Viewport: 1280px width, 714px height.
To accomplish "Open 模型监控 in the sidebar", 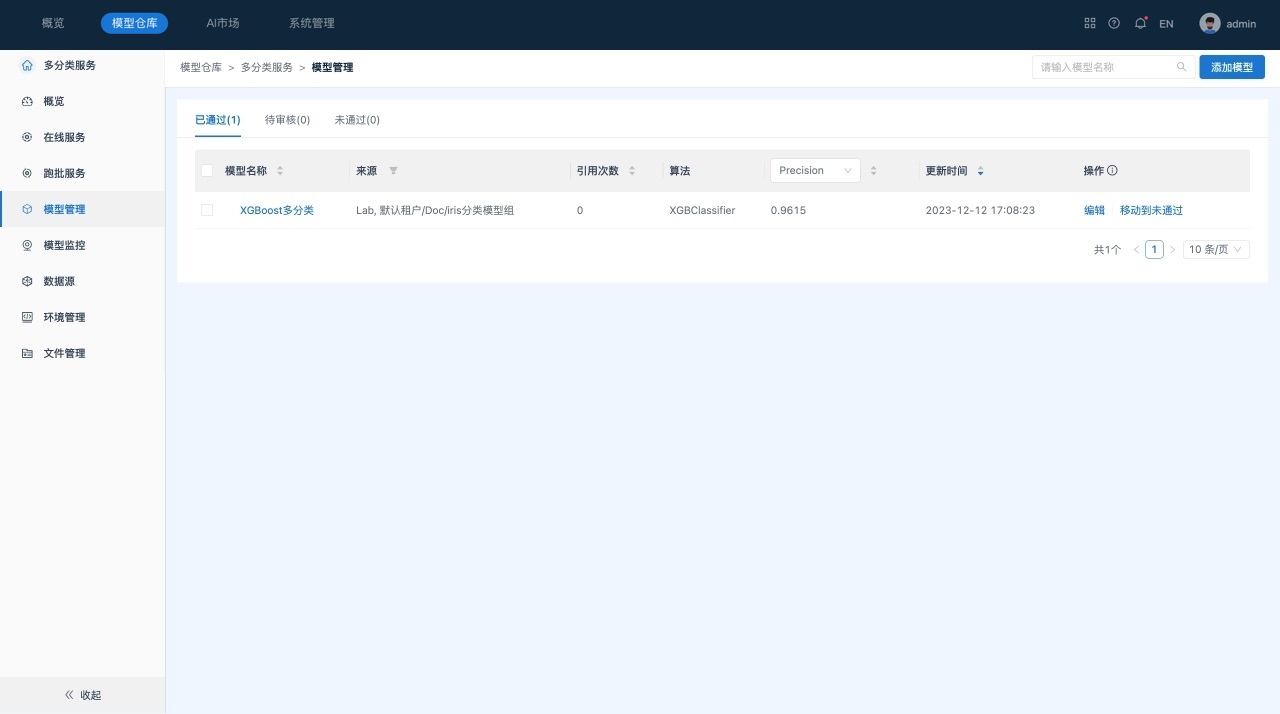I will 64,245.
